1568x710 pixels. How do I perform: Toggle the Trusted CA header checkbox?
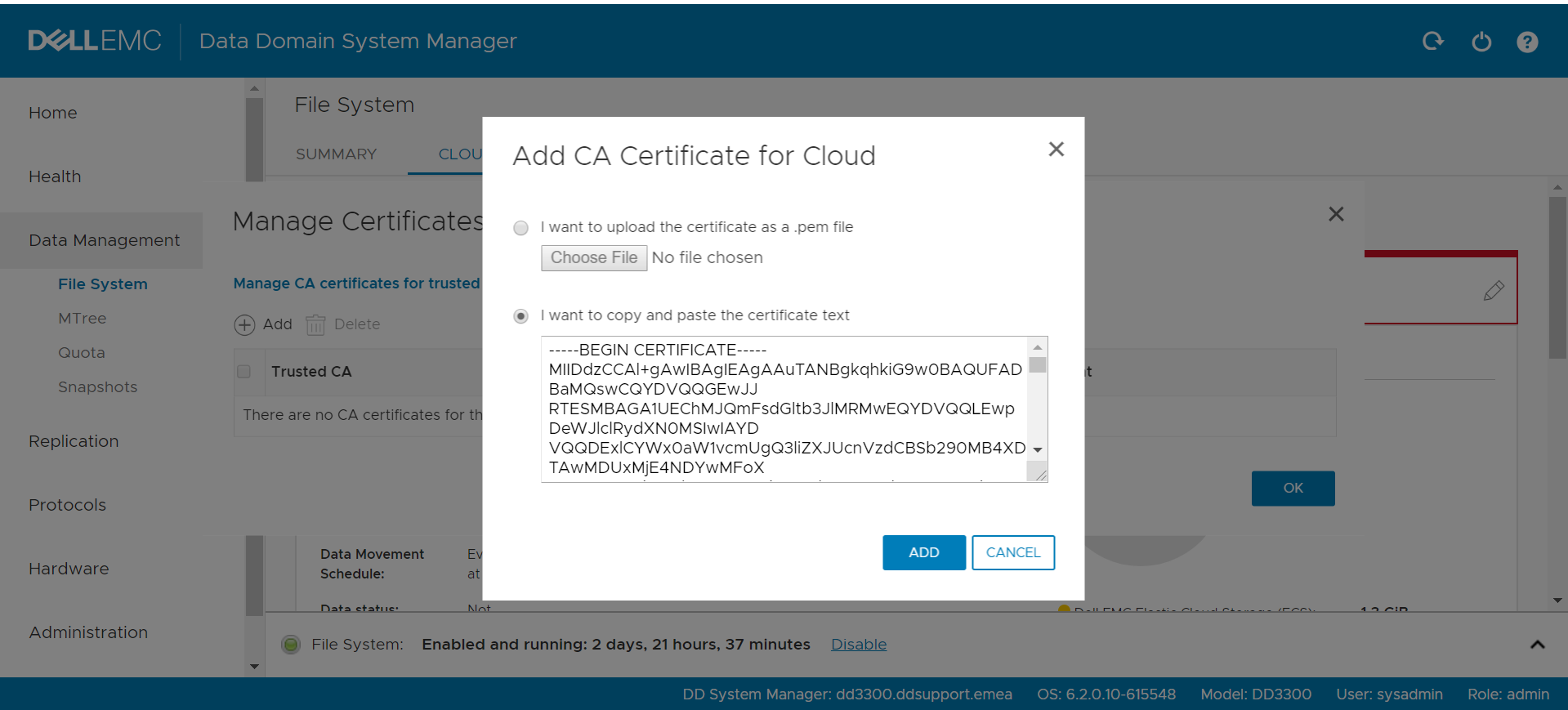(x=243, y=372)
